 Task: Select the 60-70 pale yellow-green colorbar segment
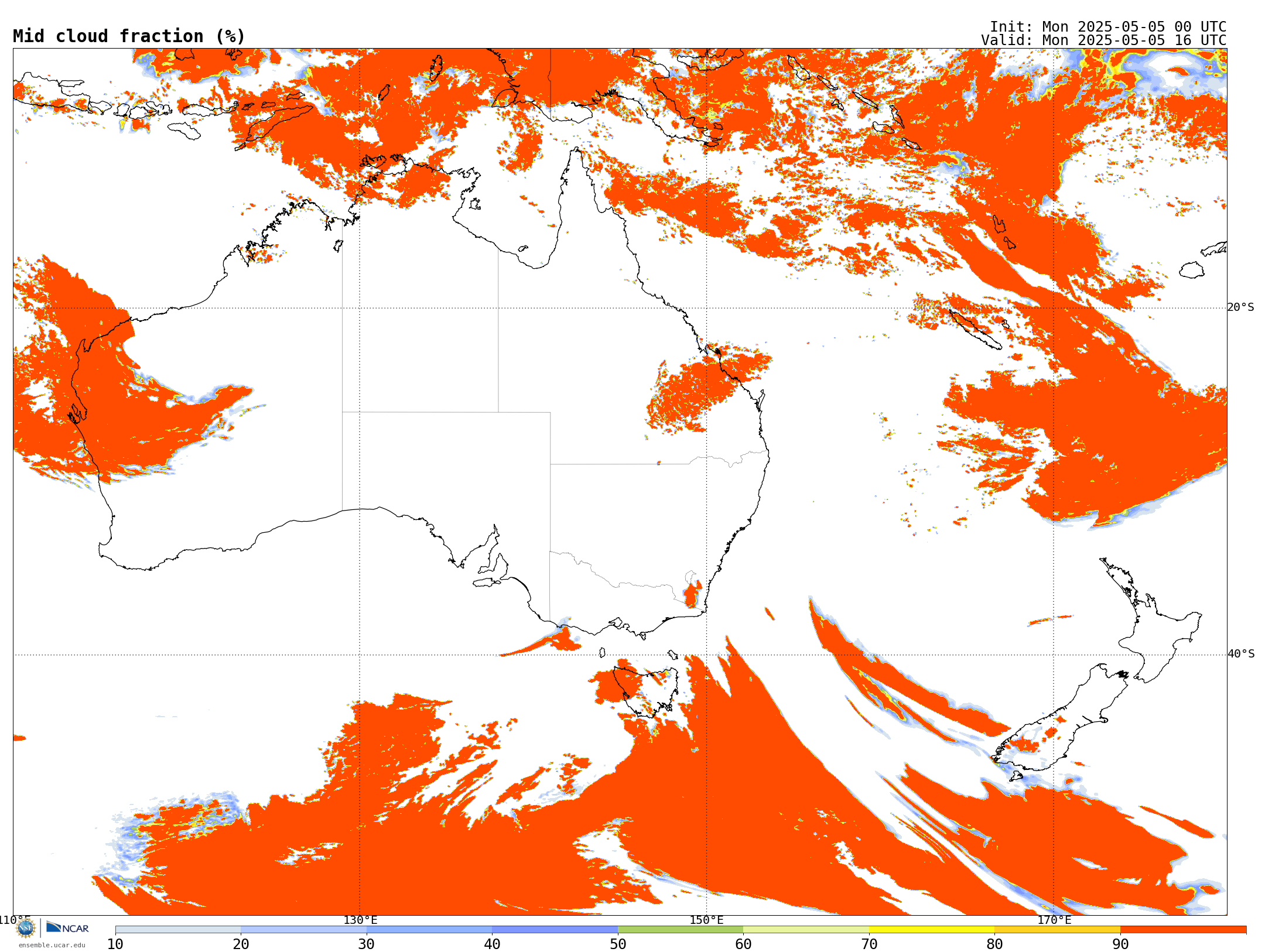[806, 930]
